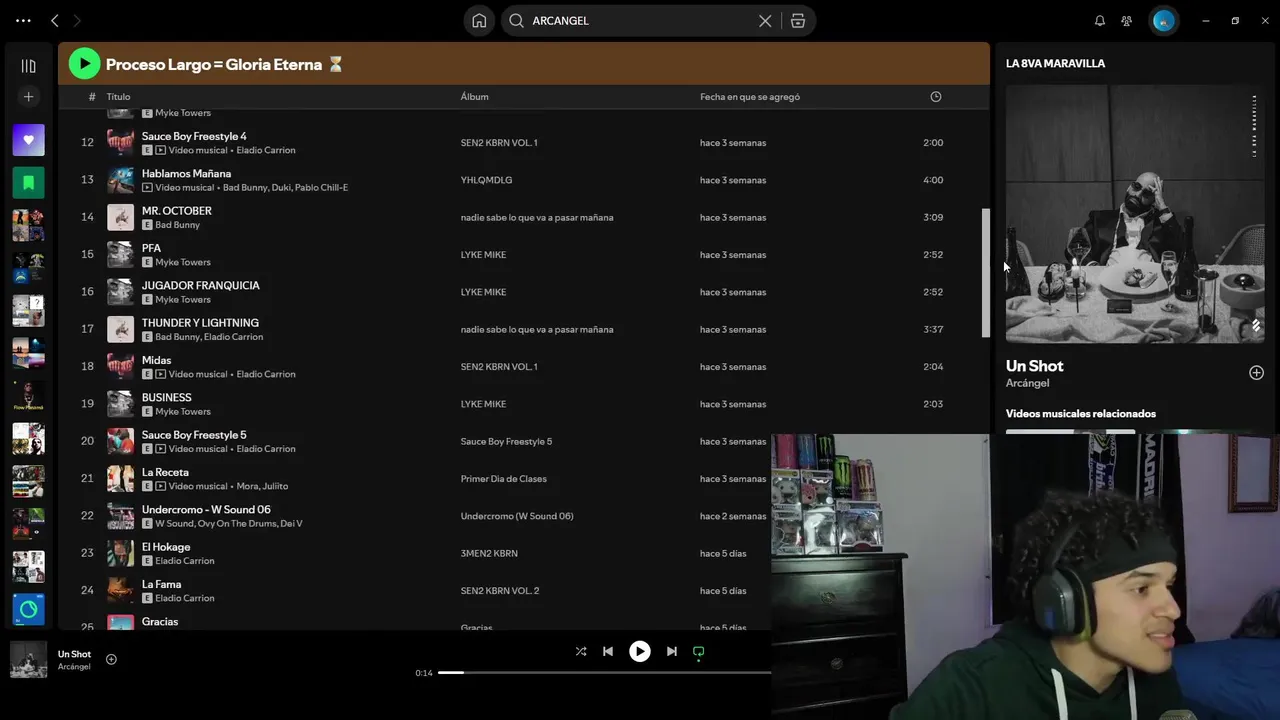Focus the search field containing ARCANGEL

[x=640, y=21]
